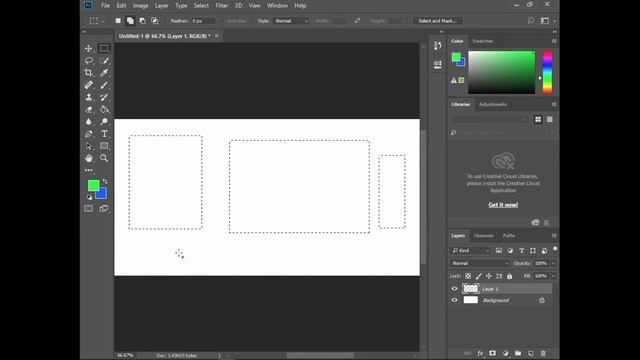
Task: Switch to the Adjustments tab
Action: [493, 104]
